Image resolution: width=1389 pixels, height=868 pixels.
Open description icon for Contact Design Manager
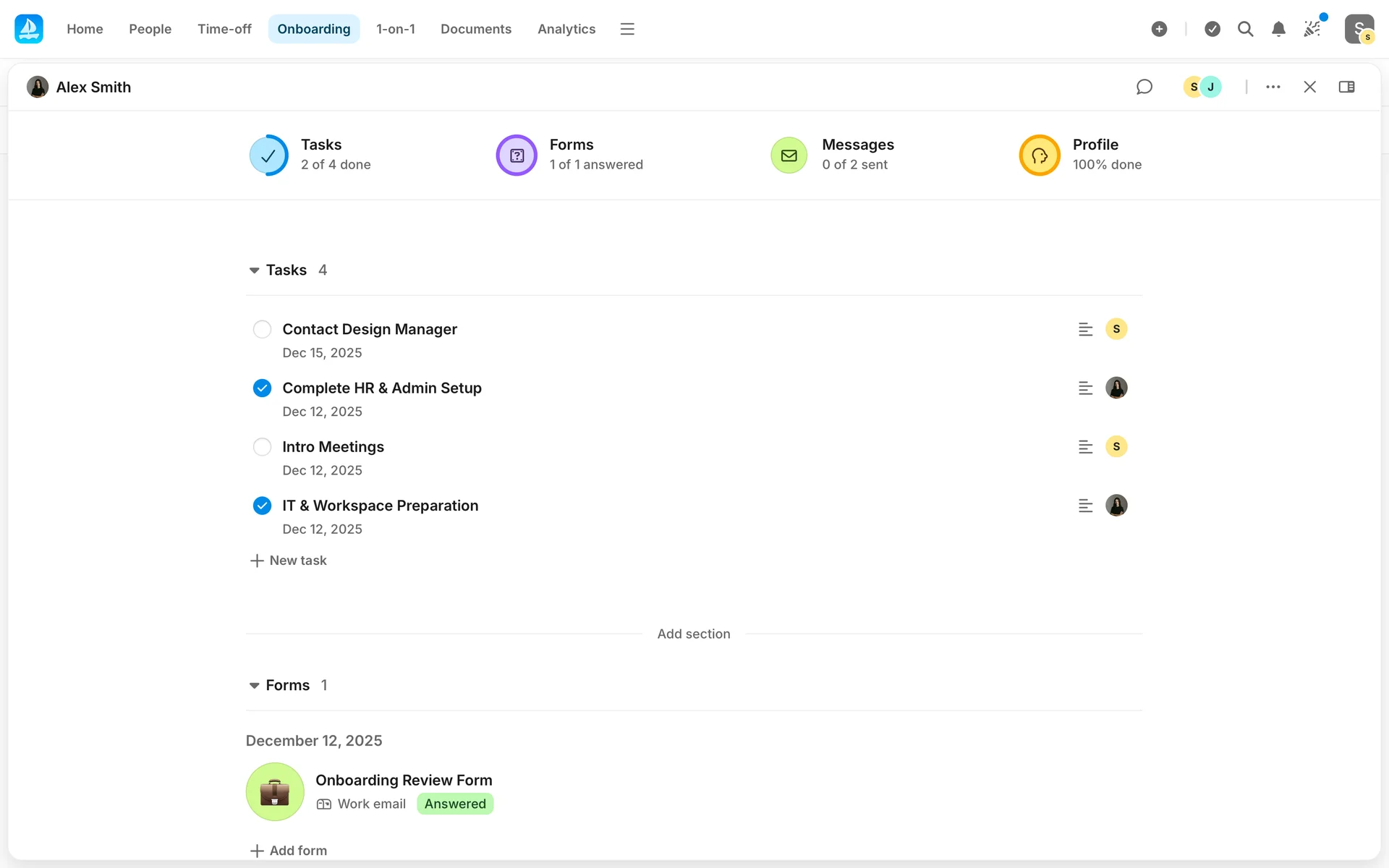click(x=1085, y=329)
